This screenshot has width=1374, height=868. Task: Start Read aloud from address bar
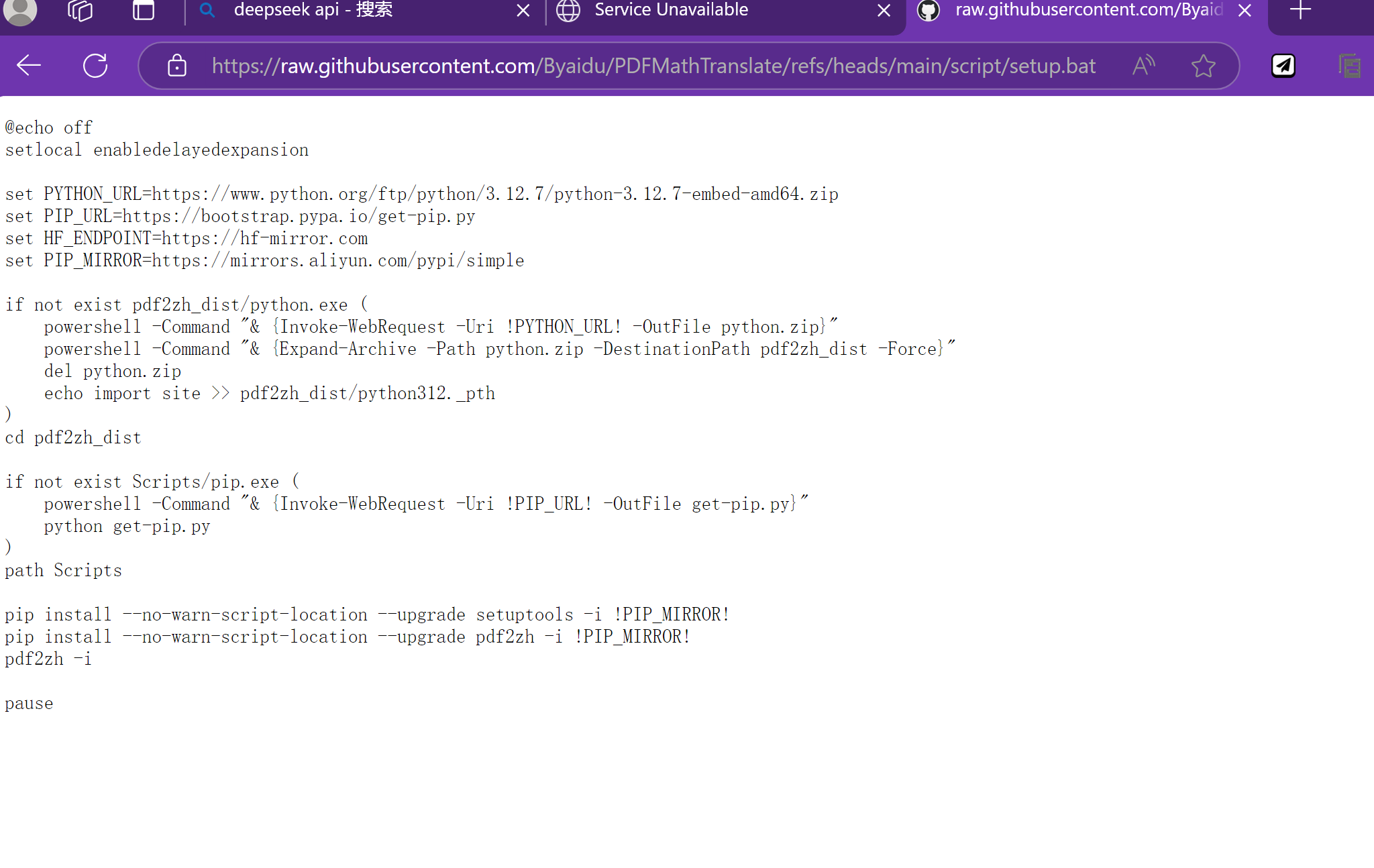(1144, 66)
